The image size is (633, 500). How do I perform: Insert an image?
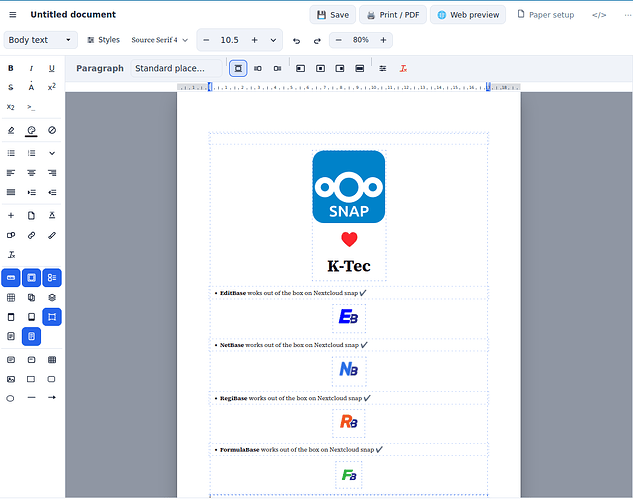coord(11,379)
